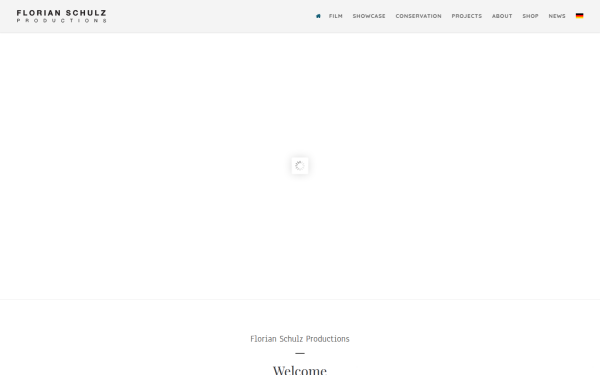This screenshot has width=600, height=375.
Task: Open the Conservation menu item
Action: click(x=418, y=16)
